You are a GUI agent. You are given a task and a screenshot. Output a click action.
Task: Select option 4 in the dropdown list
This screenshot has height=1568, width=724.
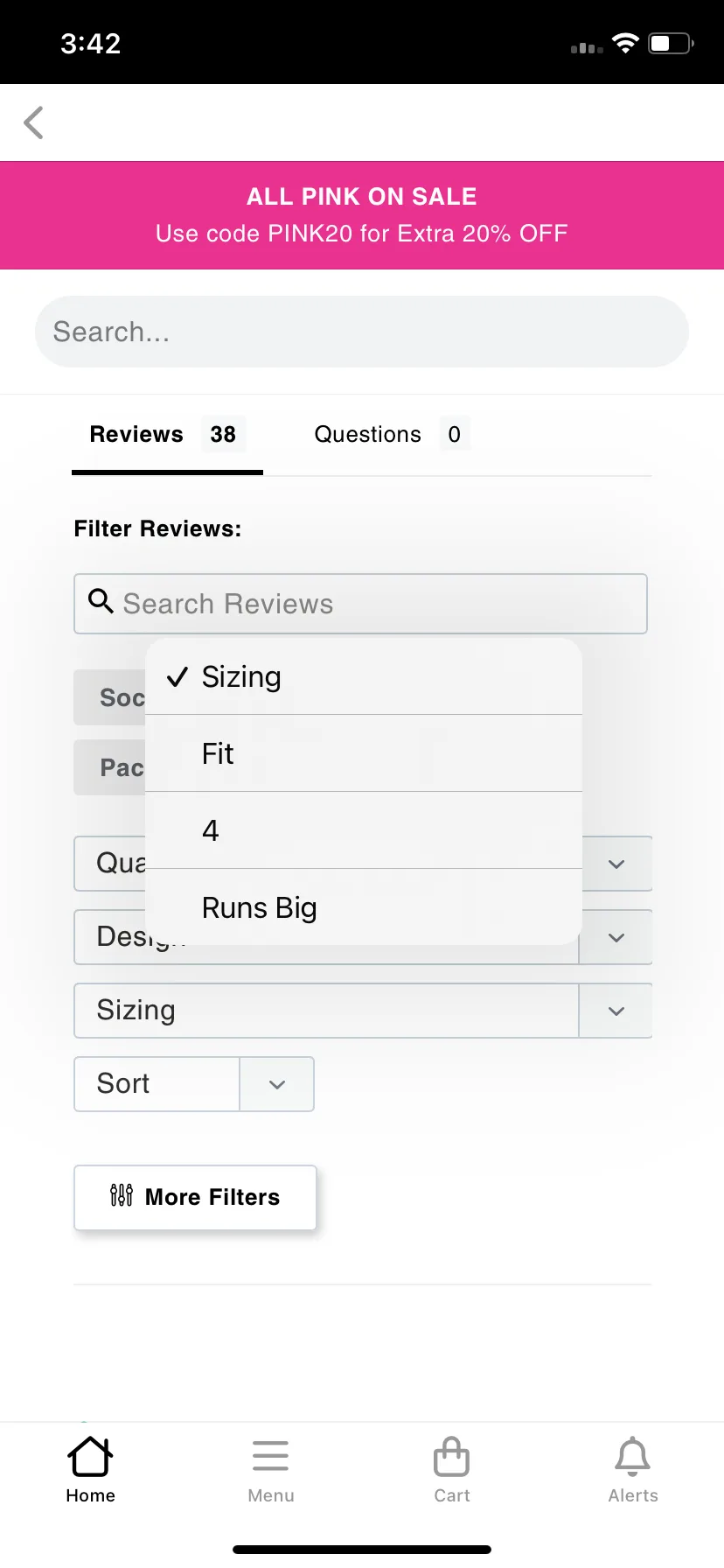click(x=364, y=830)
